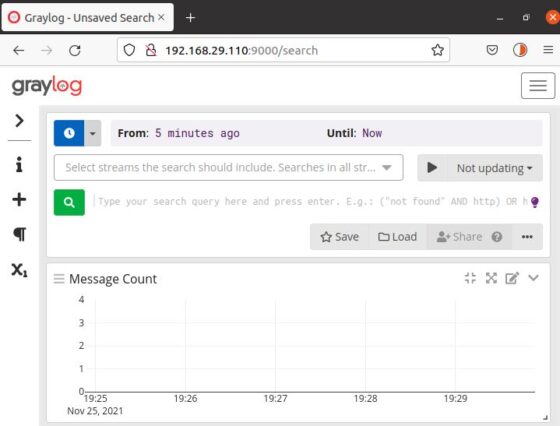Open the streams selection dropdown
Viewport: 560px width, 426px height.
pyautogui.click(x=229, y=167)
